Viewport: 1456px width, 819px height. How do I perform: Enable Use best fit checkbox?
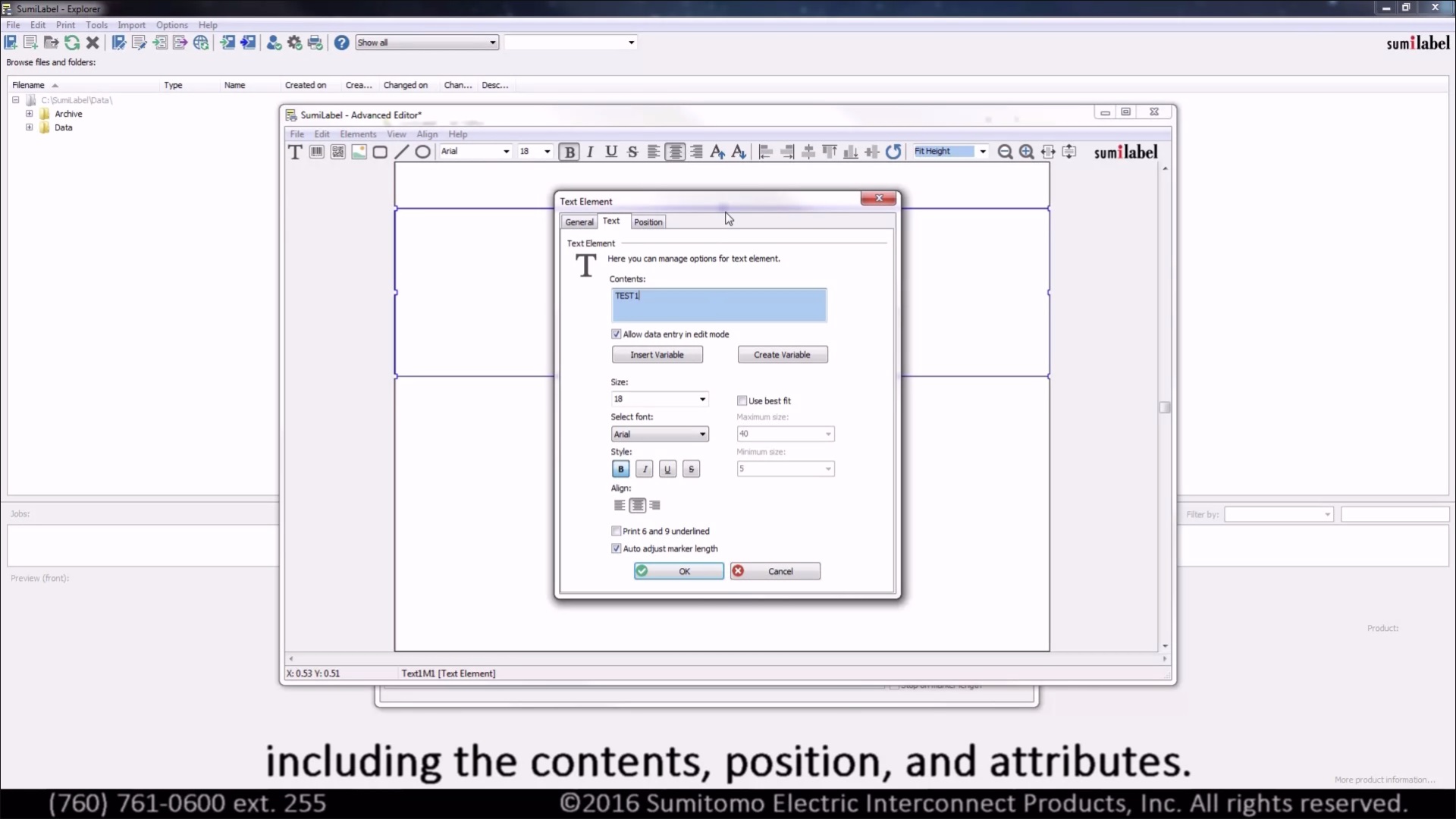point(742,400)
